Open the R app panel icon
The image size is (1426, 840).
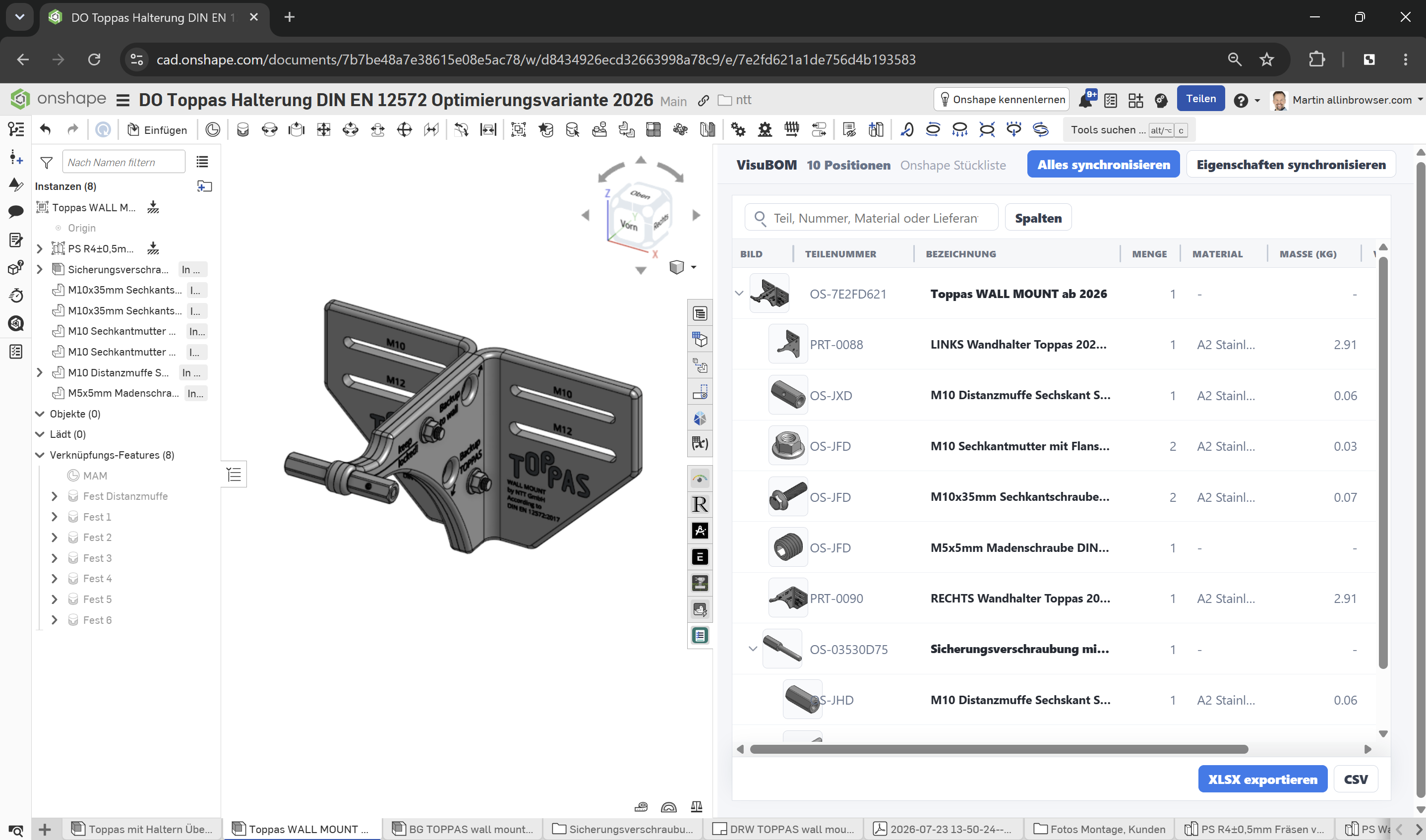tap(700, 504)
